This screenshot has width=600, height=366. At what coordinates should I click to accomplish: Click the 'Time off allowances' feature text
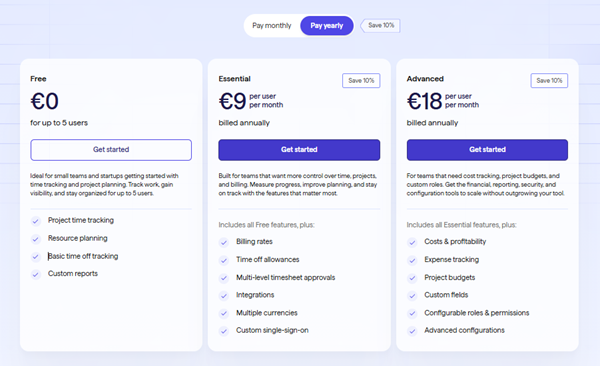tap(268, 260)
